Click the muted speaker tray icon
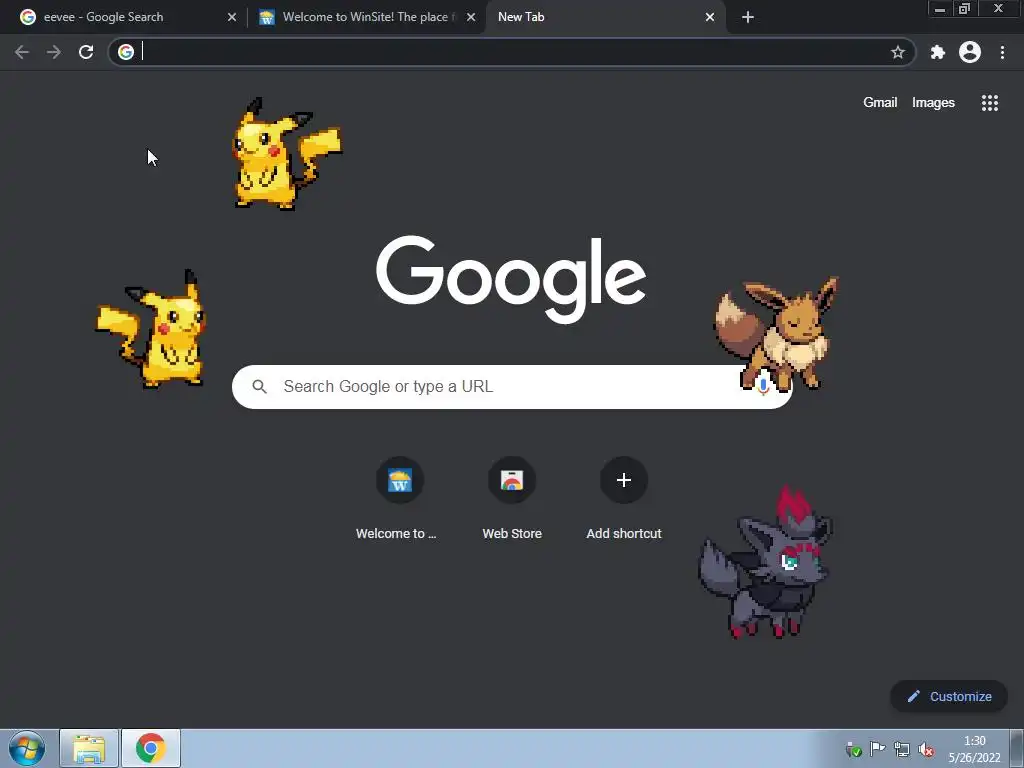This screenshot has height=768, width=1024. [926, 749]
